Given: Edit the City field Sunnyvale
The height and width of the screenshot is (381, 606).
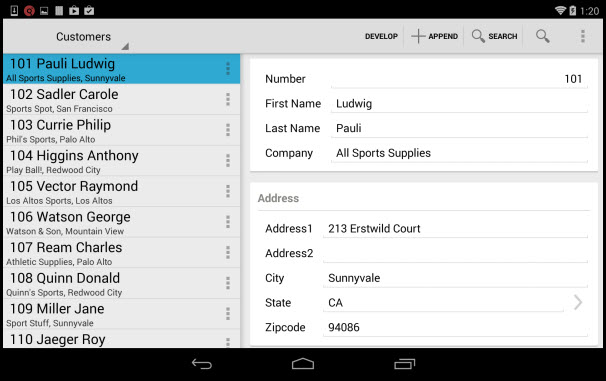Looking at the screenshot, I should [455, 278].
